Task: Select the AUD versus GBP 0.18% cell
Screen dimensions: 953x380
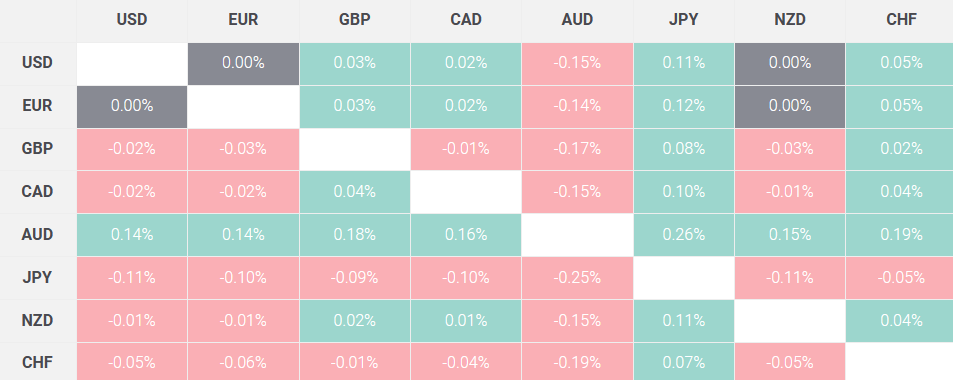Action: click(355, 235)
